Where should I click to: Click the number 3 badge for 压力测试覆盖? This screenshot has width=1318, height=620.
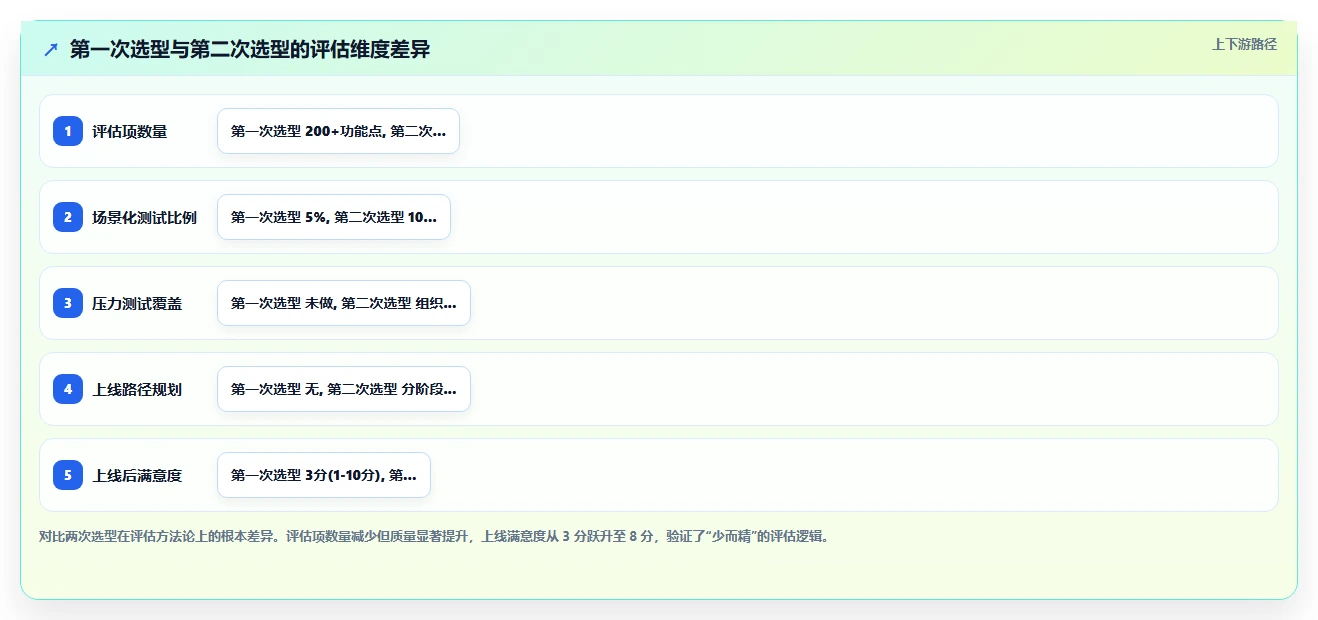68,303
